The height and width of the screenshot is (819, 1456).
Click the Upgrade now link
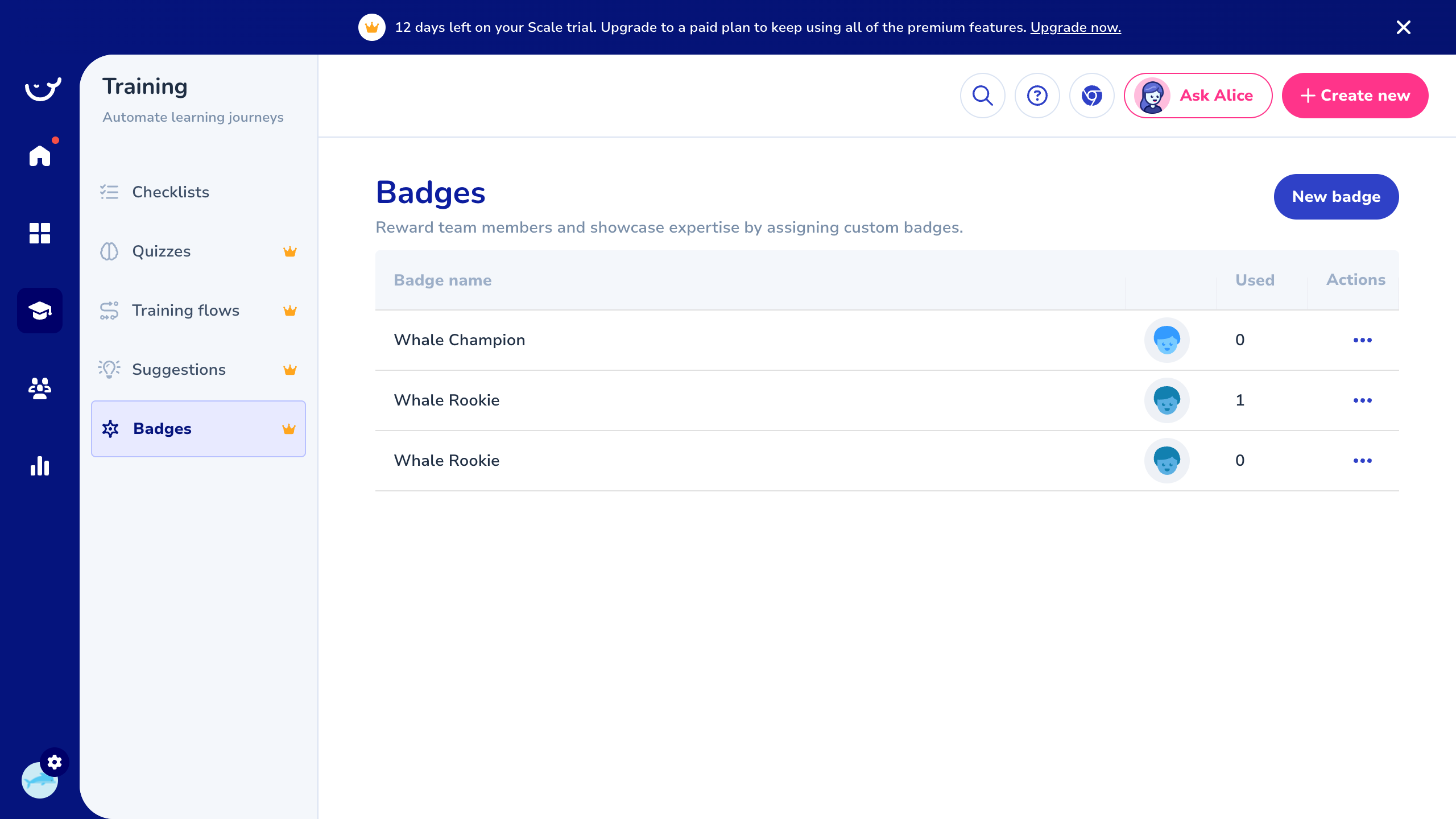[1075, 27]
